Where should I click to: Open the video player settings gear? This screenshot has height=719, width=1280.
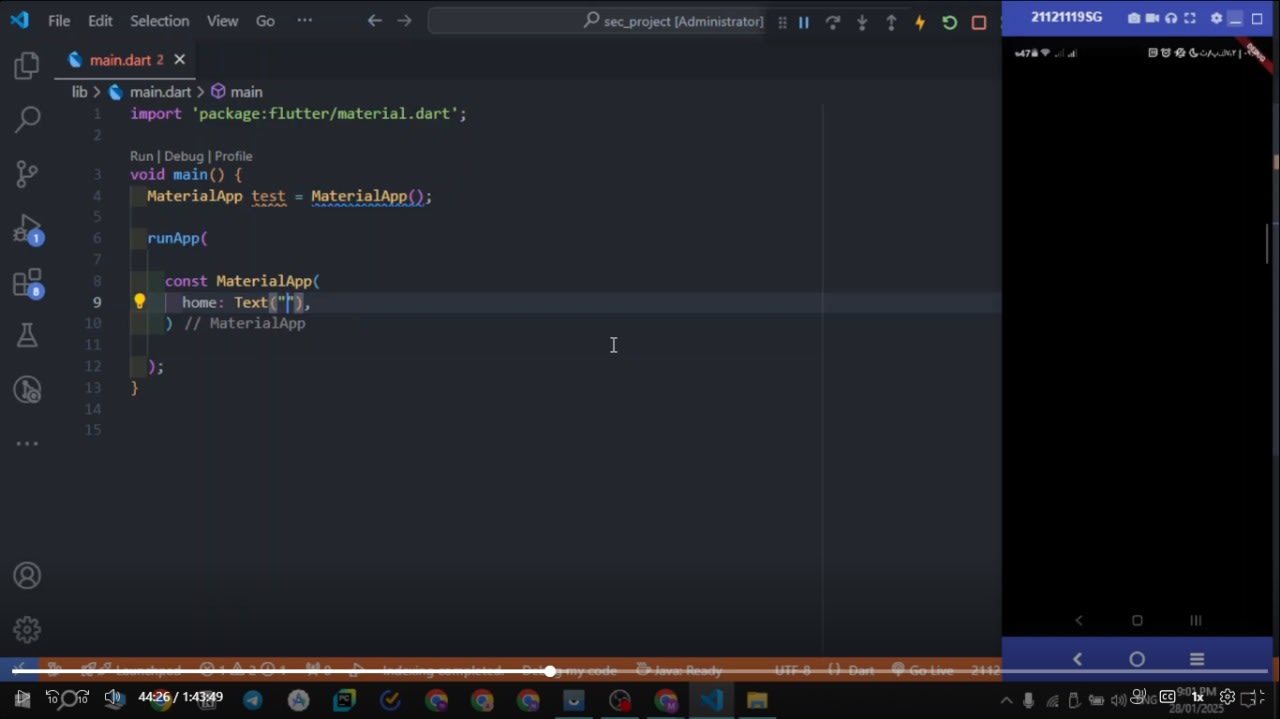[1227, 697]
